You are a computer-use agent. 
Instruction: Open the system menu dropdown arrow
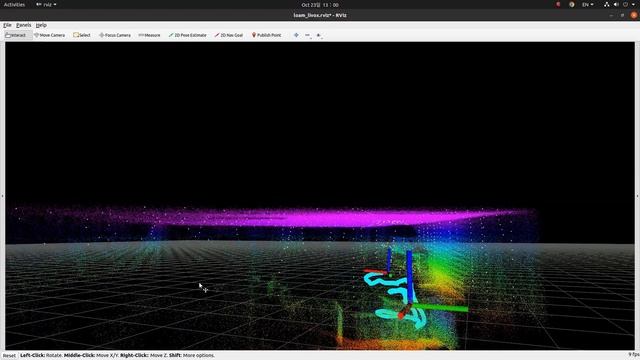pyautogui.click(x=634, y=4)
